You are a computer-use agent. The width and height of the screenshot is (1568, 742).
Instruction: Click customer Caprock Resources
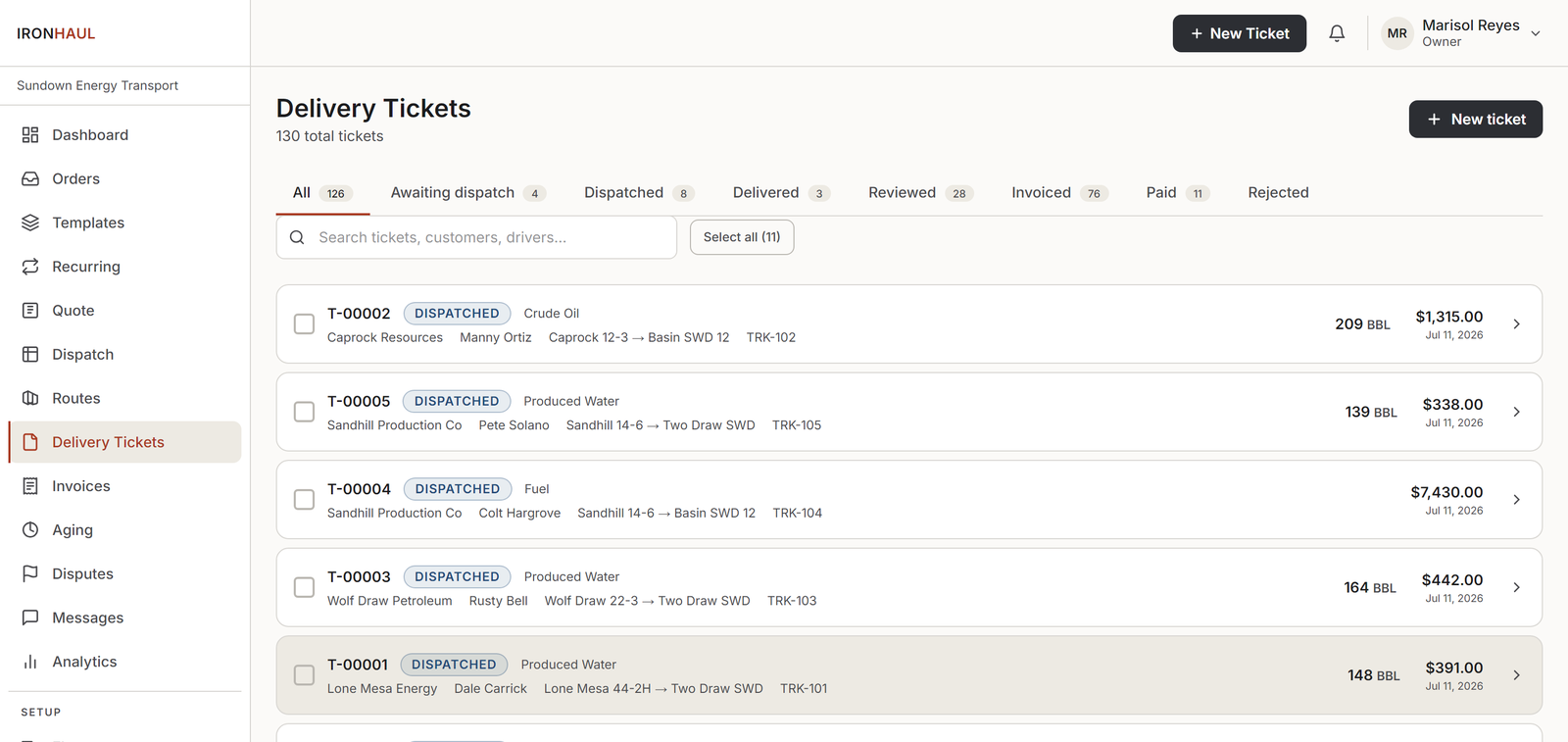click(x=385, y=337)
